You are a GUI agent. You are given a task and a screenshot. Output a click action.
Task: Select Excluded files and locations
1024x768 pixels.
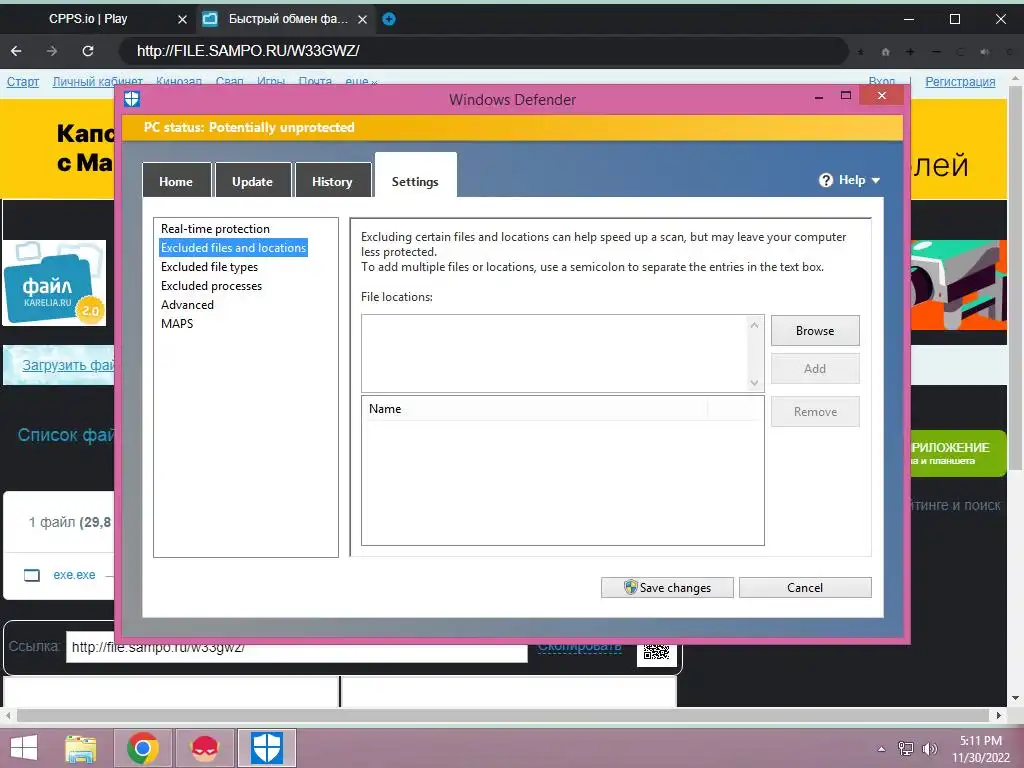click(233, 248)
